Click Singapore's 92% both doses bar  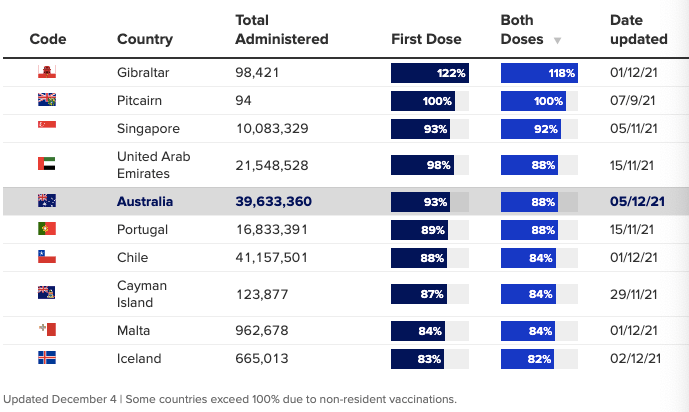[531, 129]
